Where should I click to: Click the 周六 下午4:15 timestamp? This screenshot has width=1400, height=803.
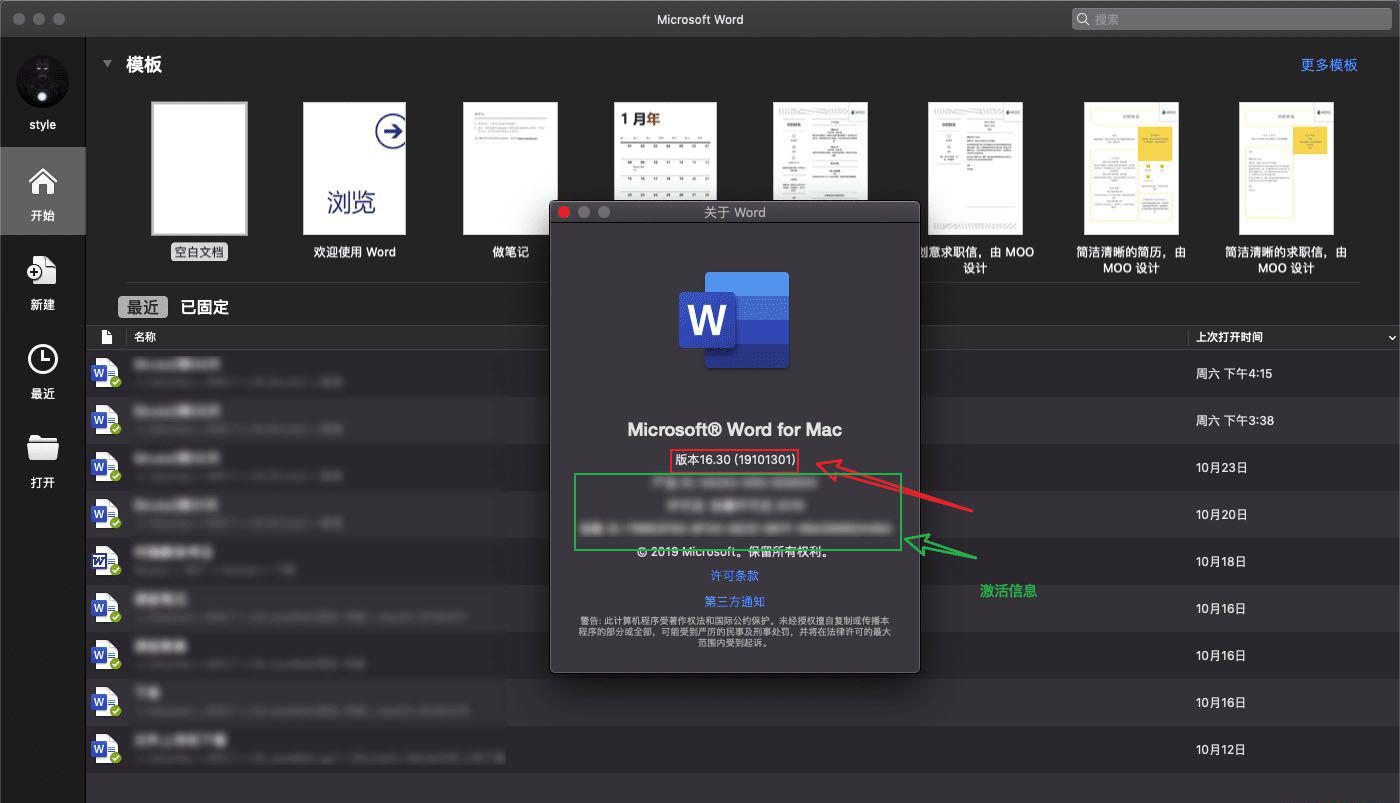[1234, 374]
